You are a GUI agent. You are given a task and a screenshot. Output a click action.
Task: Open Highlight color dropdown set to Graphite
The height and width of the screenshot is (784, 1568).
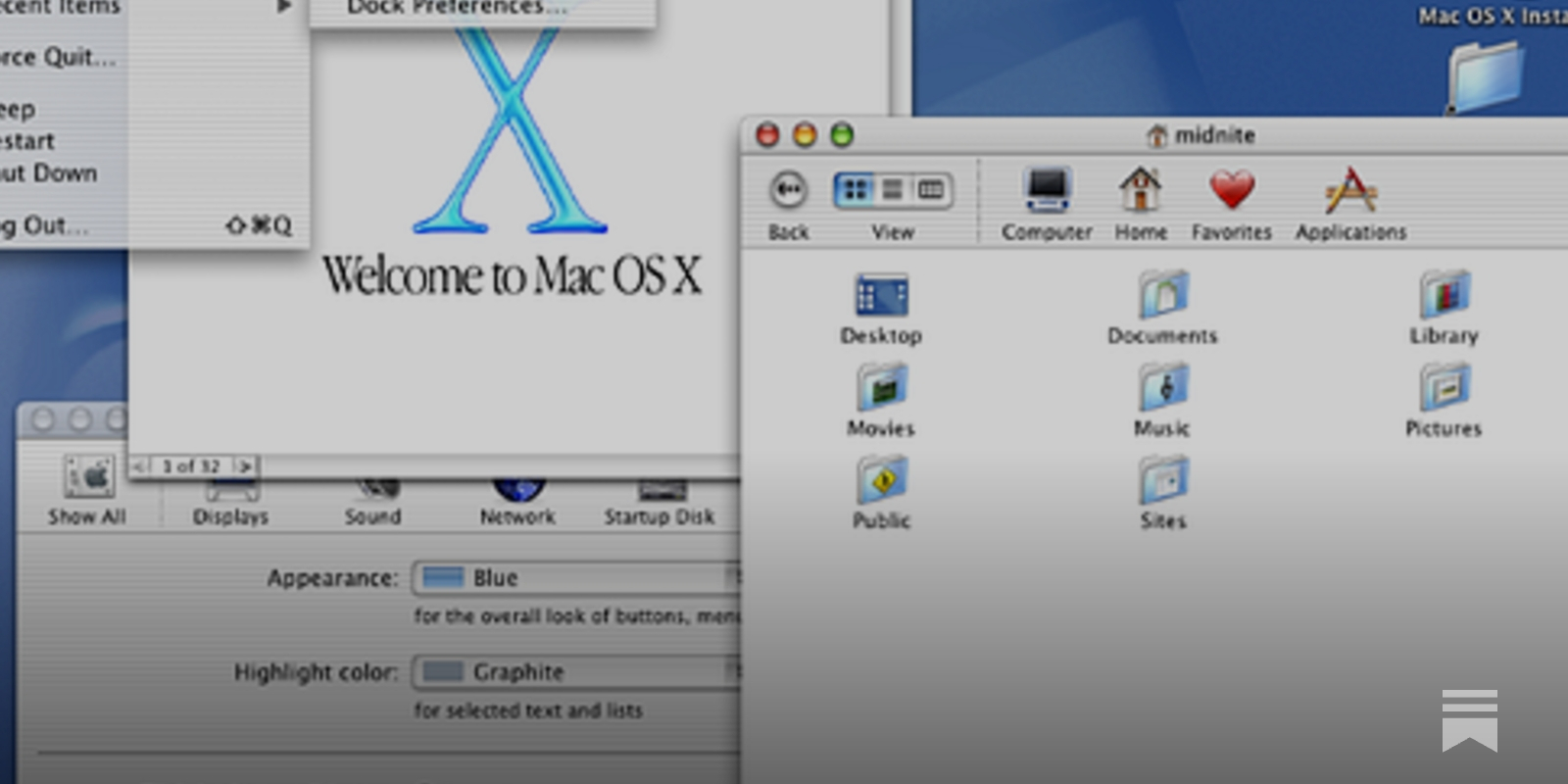(x=576, y=672)
